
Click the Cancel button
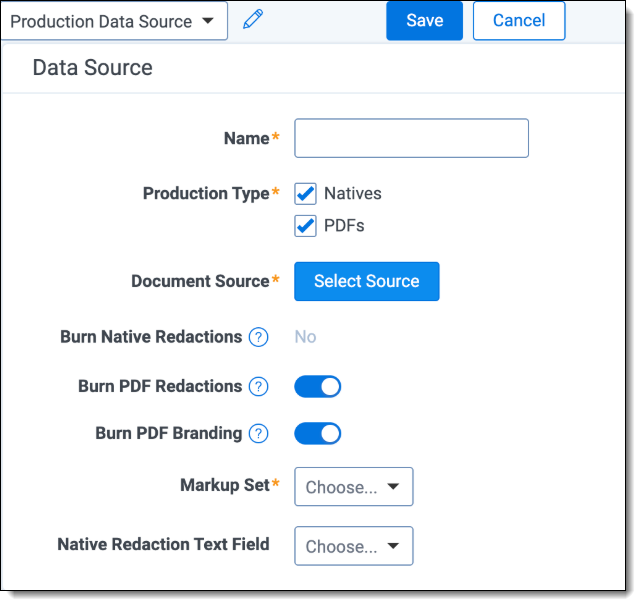pyautogui.click(x=519, y=21)
